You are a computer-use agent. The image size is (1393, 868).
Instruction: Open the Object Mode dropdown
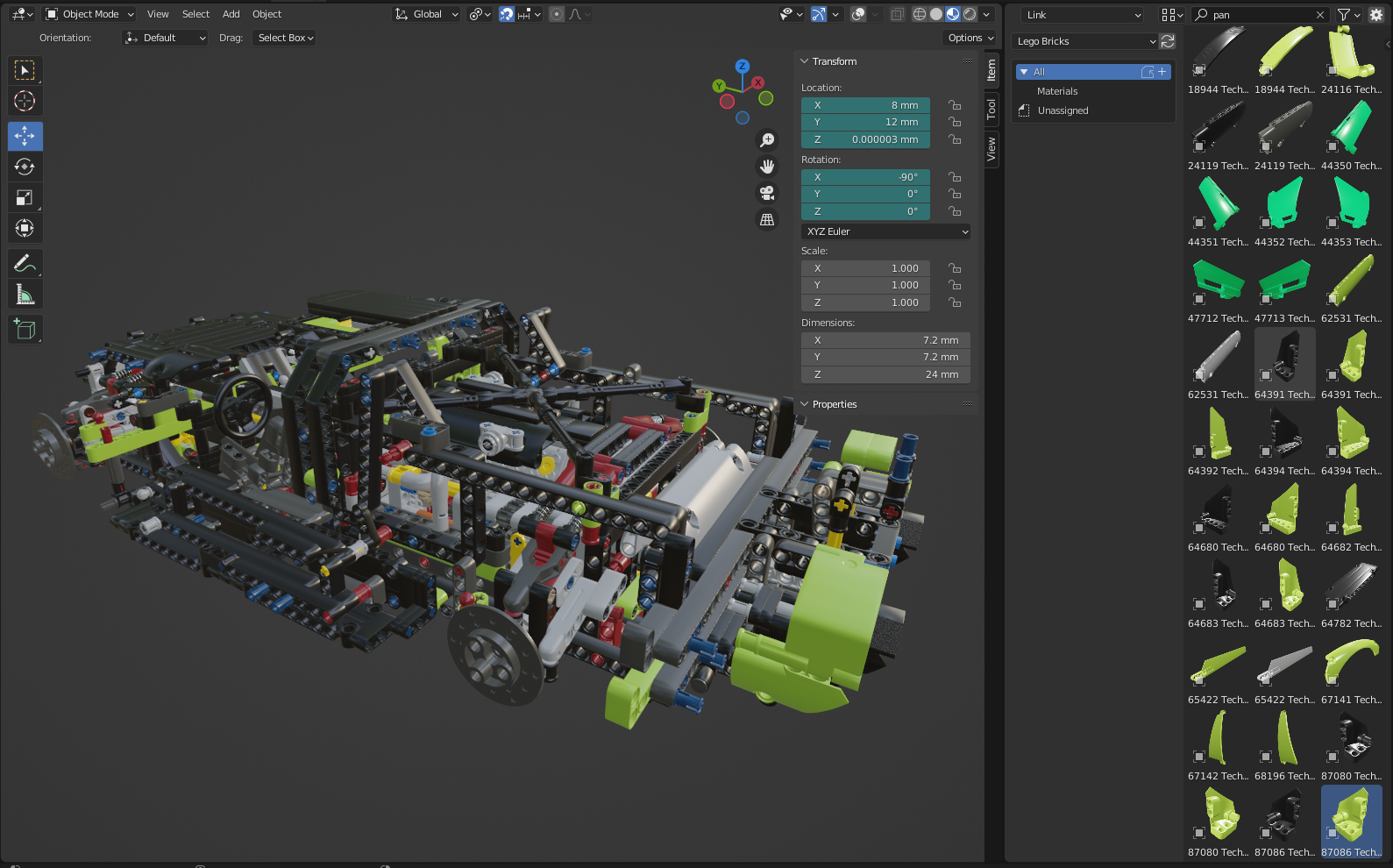89,14
